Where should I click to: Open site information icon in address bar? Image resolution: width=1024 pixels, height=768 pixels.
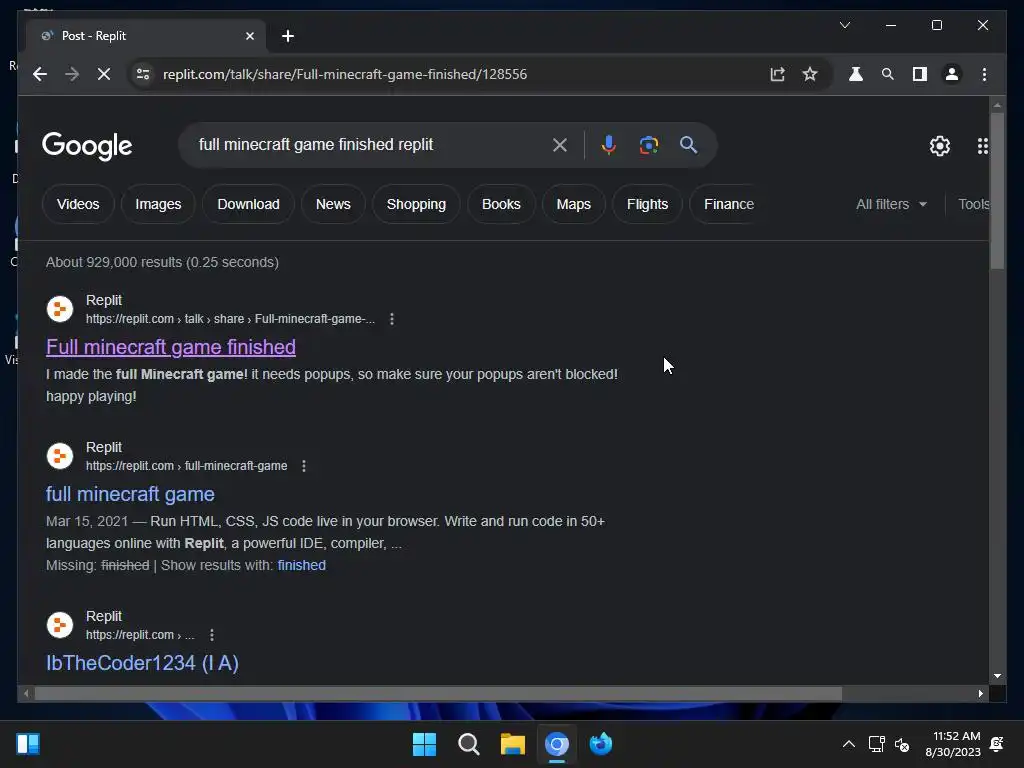[143, 74]
